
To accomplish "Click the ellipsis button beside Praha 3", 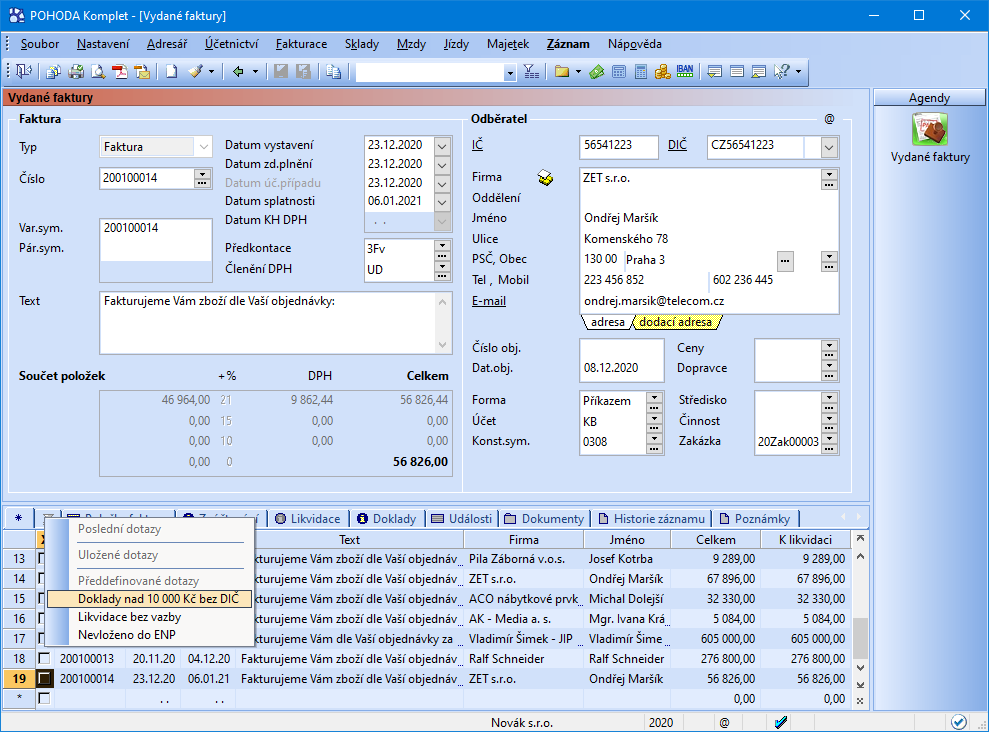I will [785, 260].
